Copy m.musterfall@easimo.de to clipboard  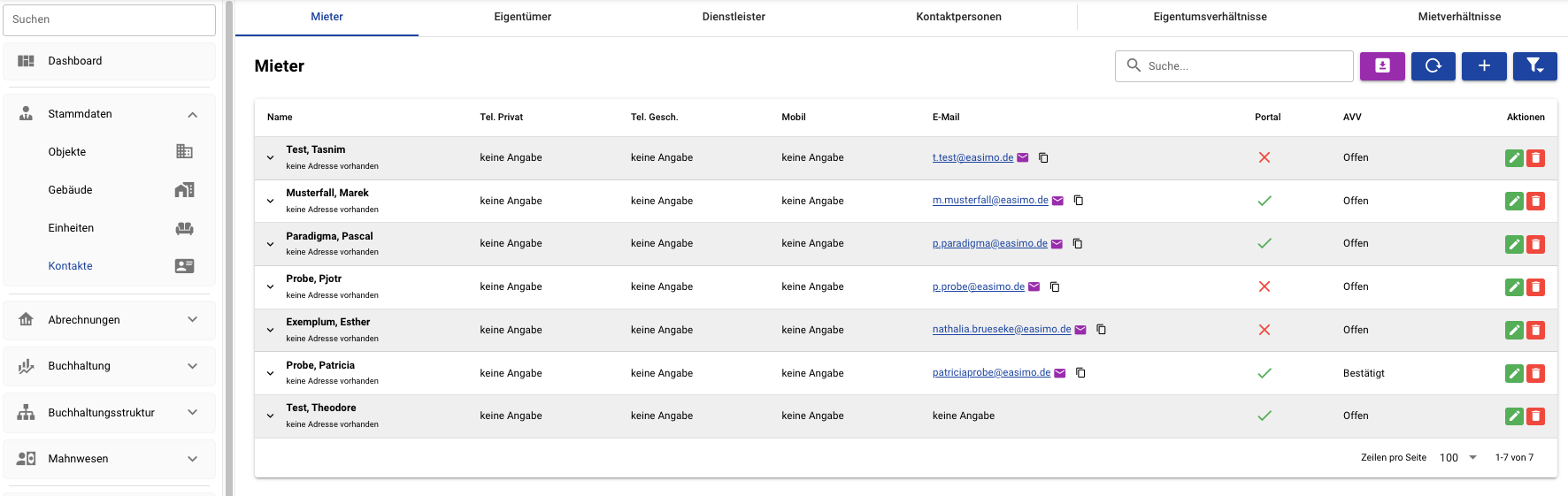pyautogui.click(x=1079, y=201)
